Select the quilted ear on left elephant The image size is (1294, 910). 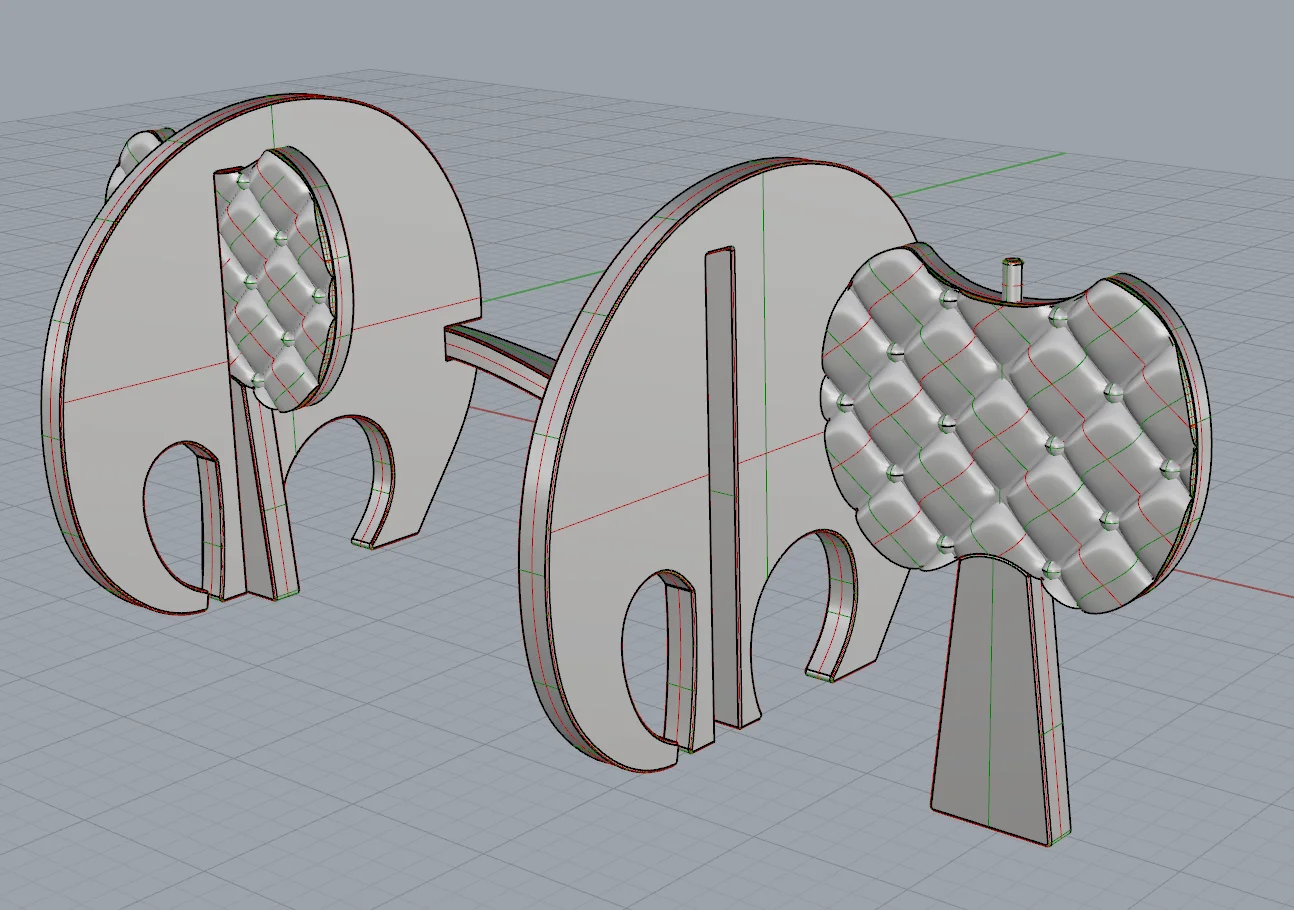coord(283,280)
